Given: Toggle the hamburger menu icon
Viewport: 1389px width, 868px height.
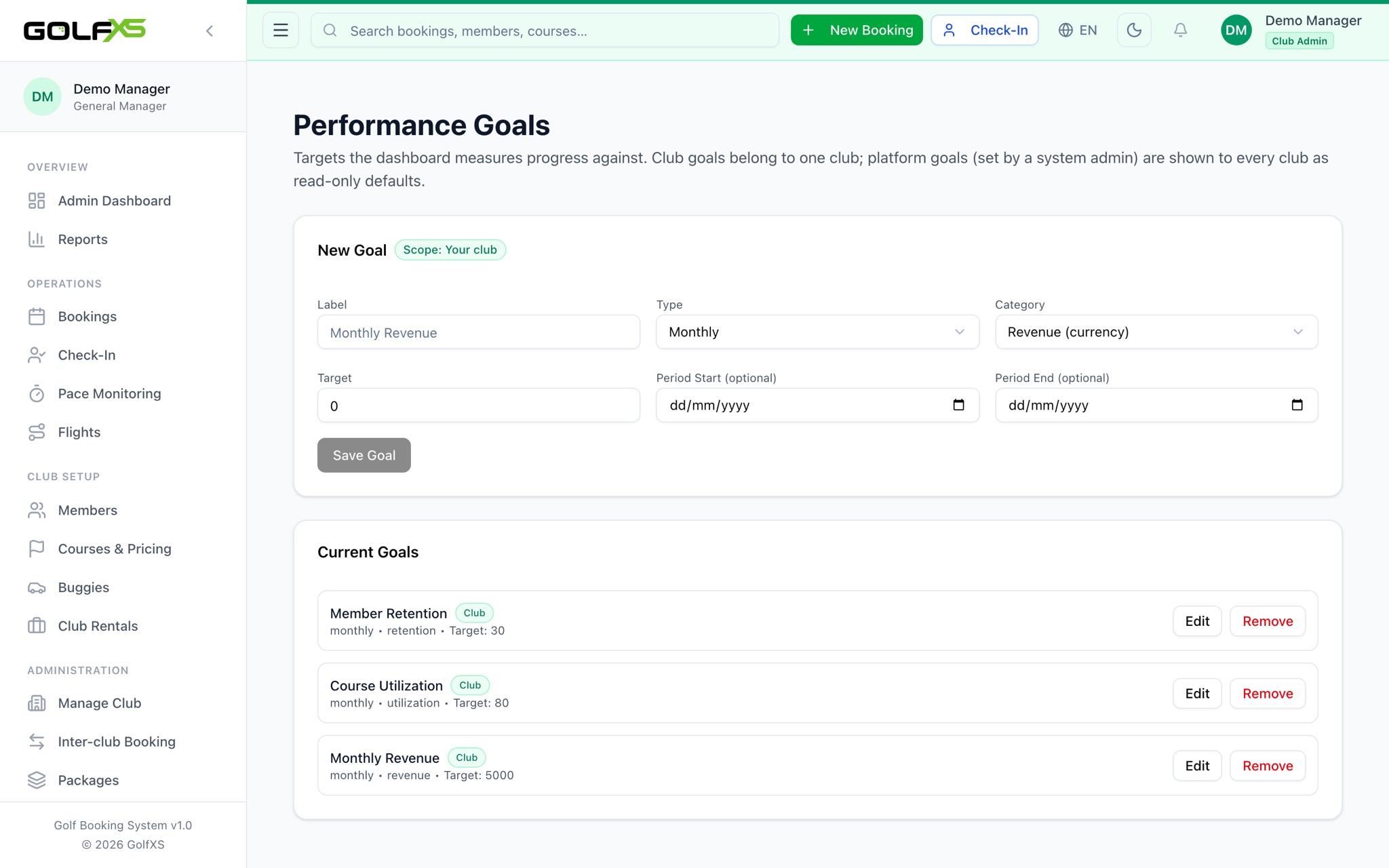Looking at the screenshot, I should 281,31.
